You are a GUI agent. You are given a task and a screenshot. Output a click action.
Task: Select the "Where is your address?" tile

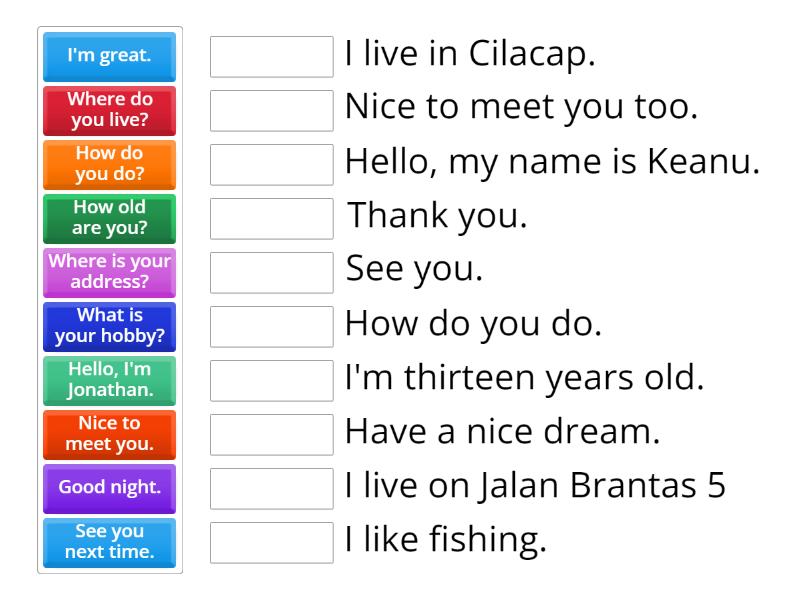(x=109, y=273)
